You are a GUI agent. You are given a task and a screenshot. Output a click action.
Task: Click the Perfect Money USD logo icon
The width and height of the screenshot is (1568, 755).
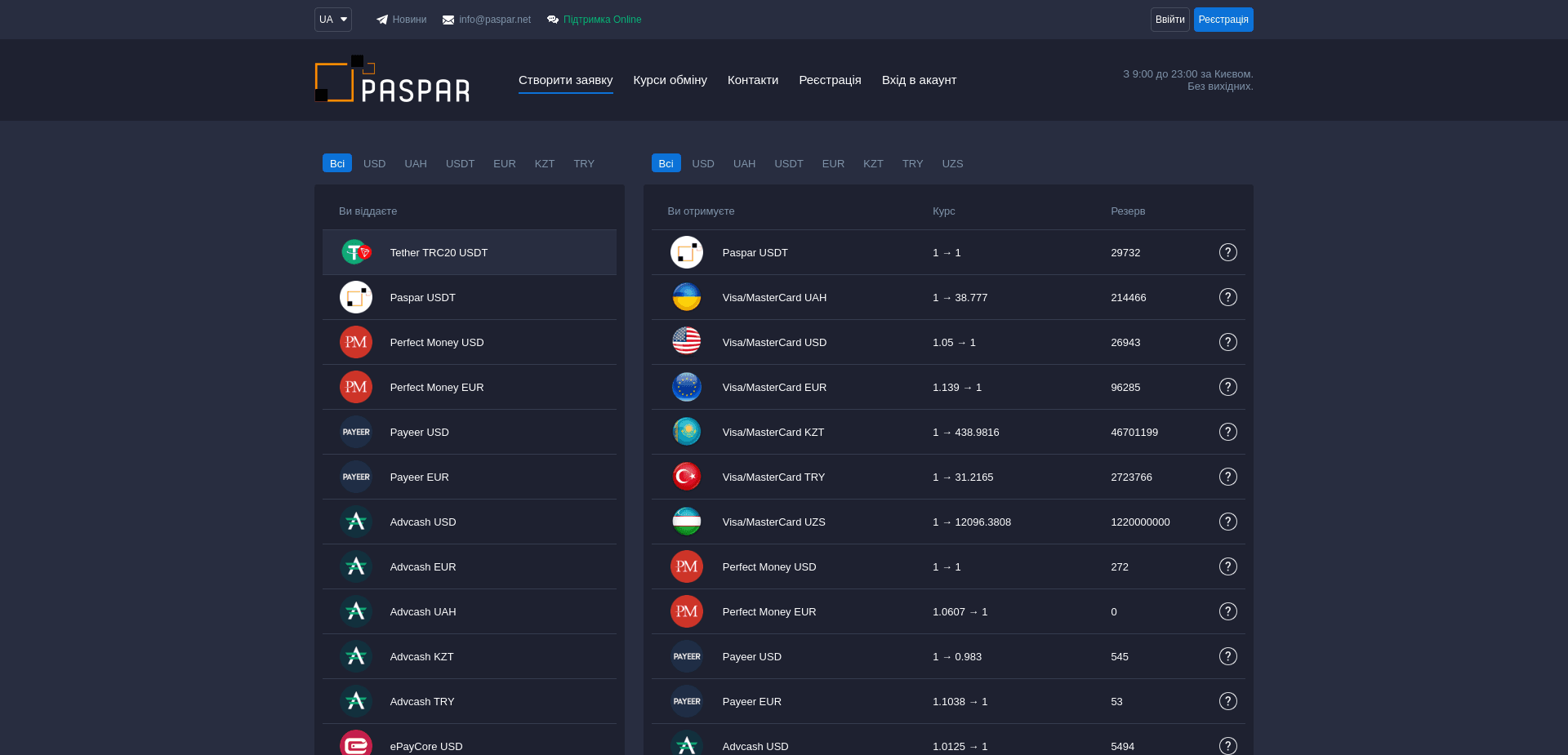tap(356, 342)
